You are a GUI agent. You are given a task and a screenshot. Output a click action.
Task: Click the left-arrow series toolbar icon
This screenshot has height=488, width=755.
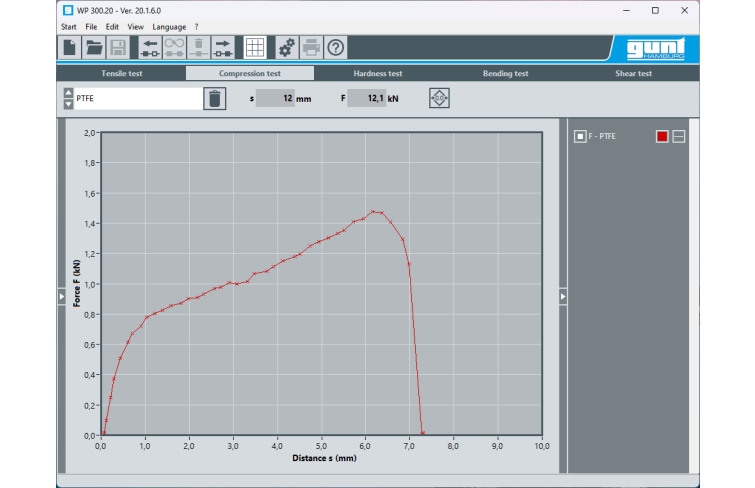[x=150, y=47]
